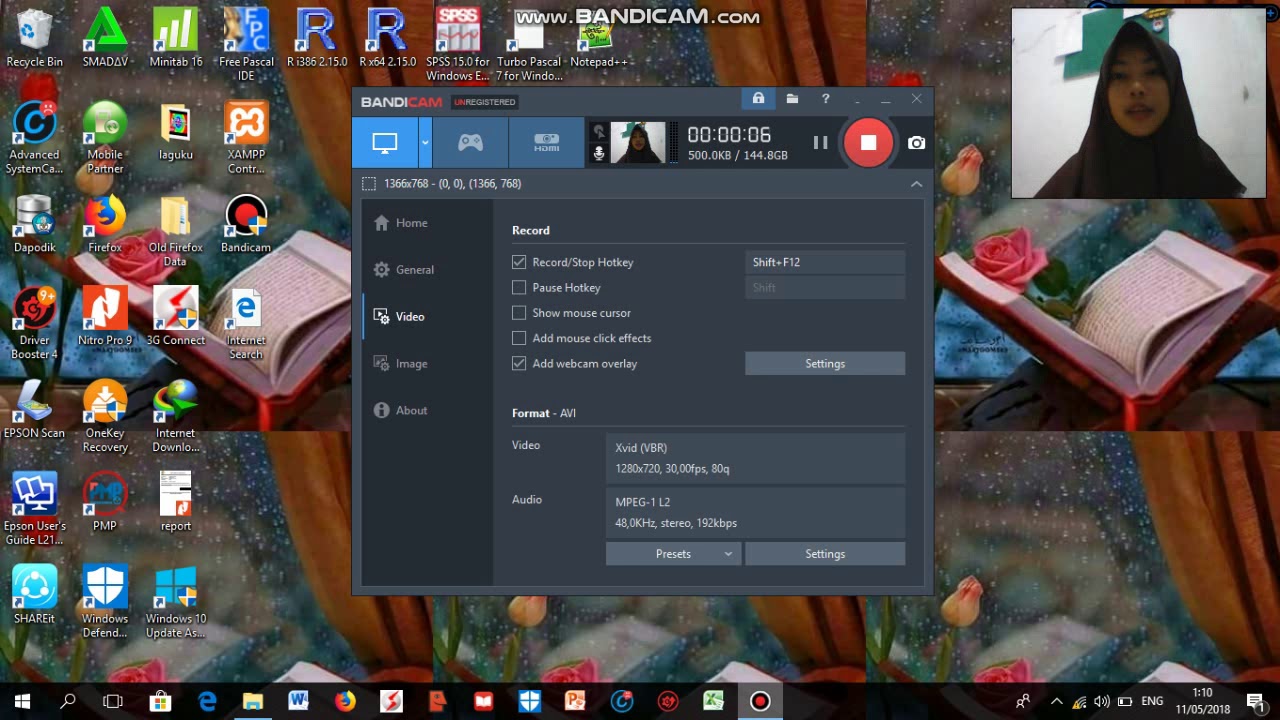Screen dimensions: 1280x720
Task: Uncheck the Record/Stop Hotkey checkbox
Action: 519,262
